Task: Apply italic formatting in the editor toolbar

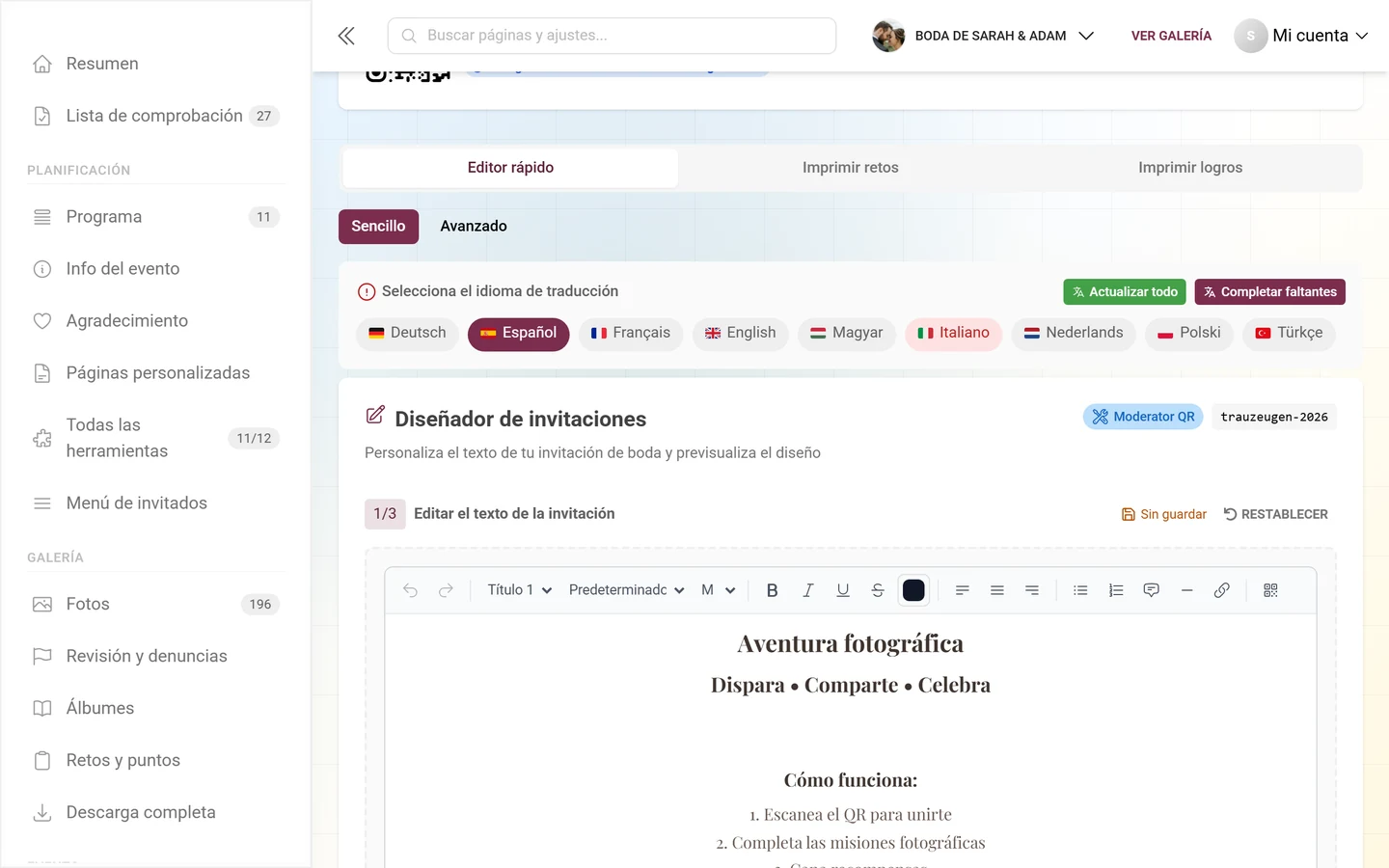Action: click(x=807, y=590)
